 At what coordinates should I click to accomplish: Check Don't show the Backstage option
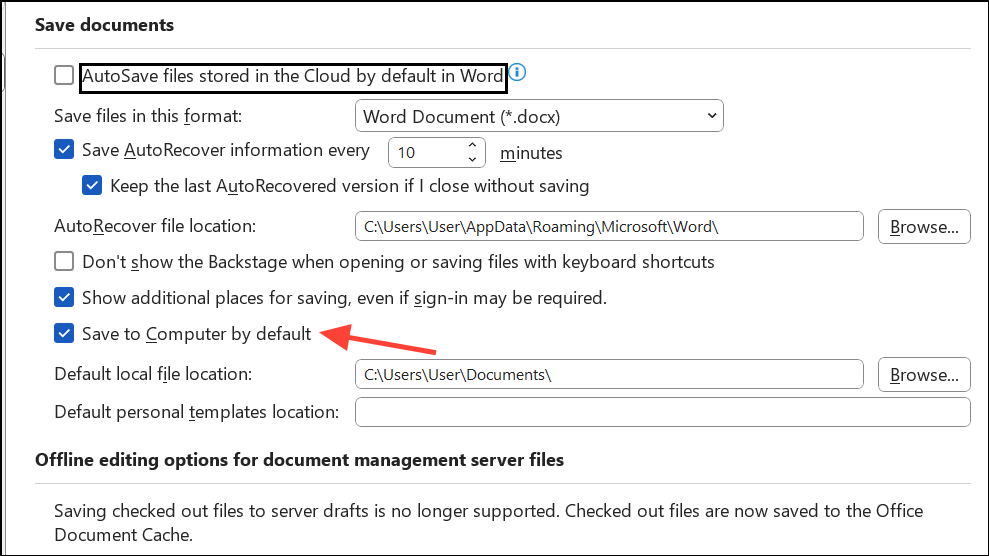[64, 261]
